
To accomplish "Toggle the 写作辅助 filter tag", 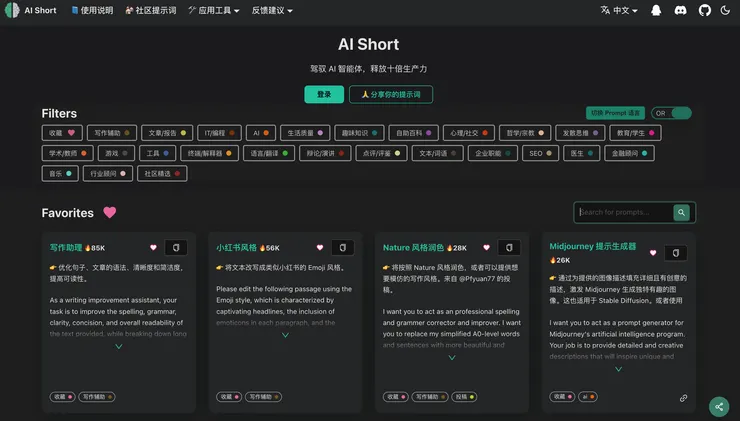I will coord(112,133).
